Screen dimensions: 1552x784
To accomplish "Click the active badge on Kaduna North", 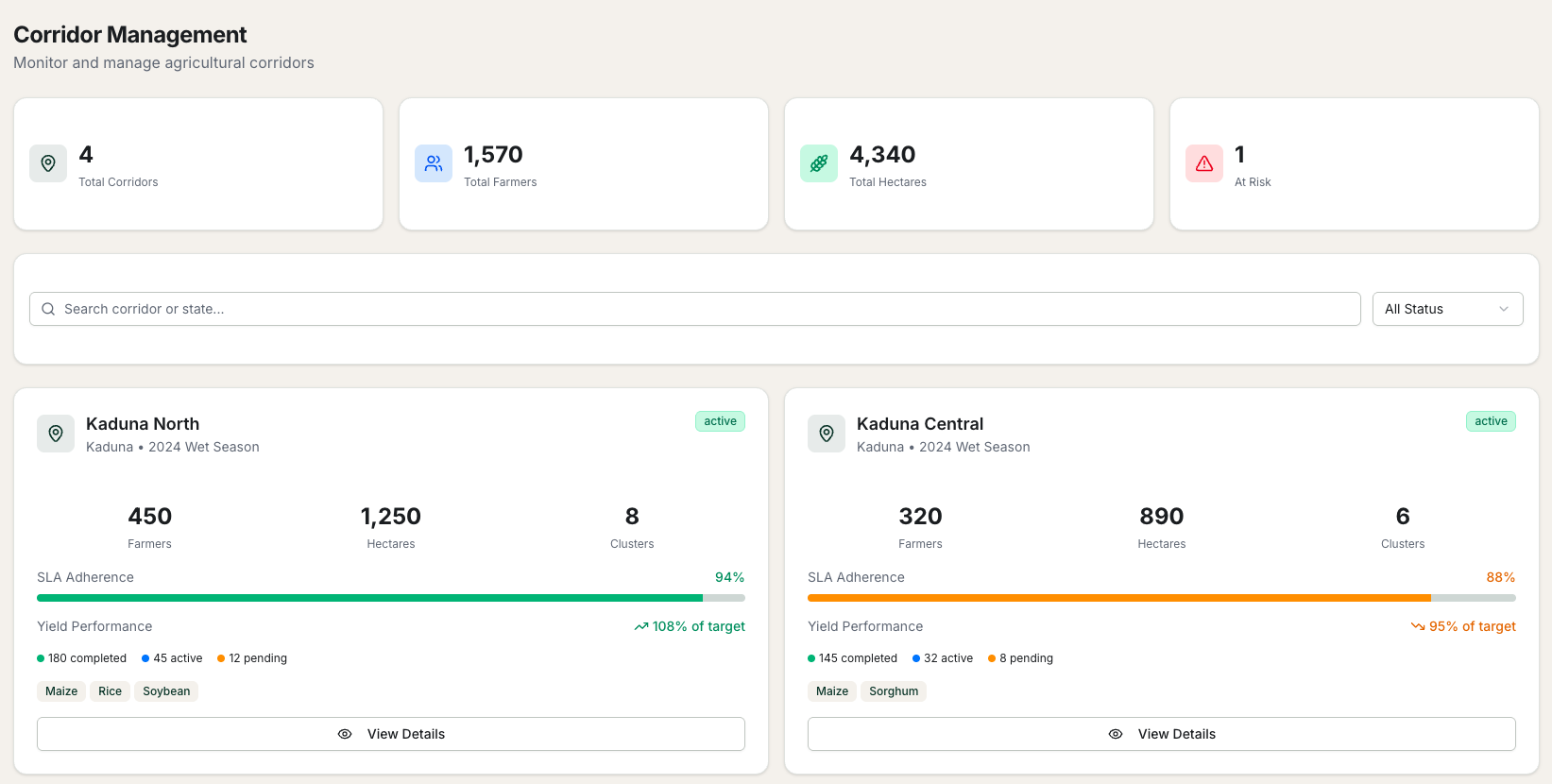I will click(x=720, y=421).
